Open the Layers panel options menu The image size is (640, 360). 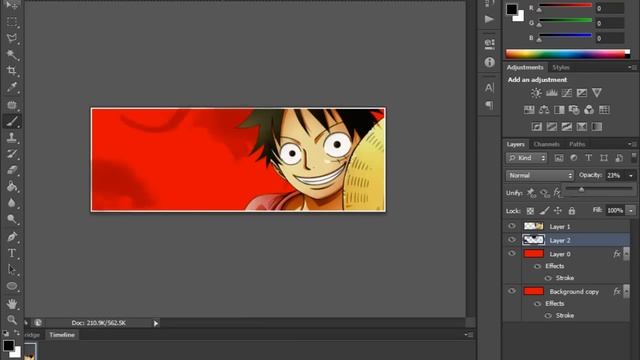pyautogui.click(x=632, y=144)
